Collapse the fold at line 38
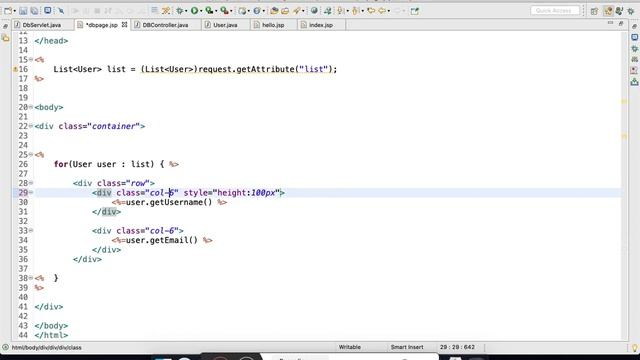This screenshot has width=640, height=360. (31, 278)
